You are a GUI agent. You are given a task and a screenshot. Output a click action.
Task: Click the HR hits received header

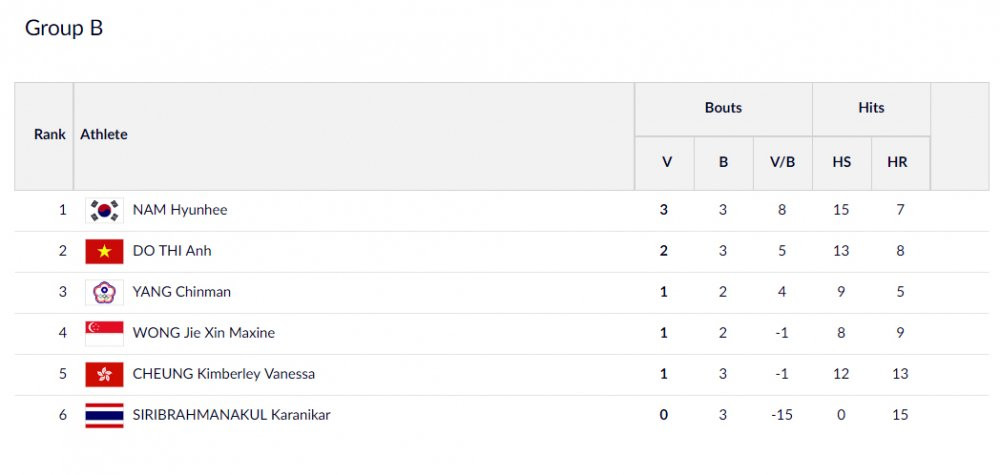click(x=897, y=162)
